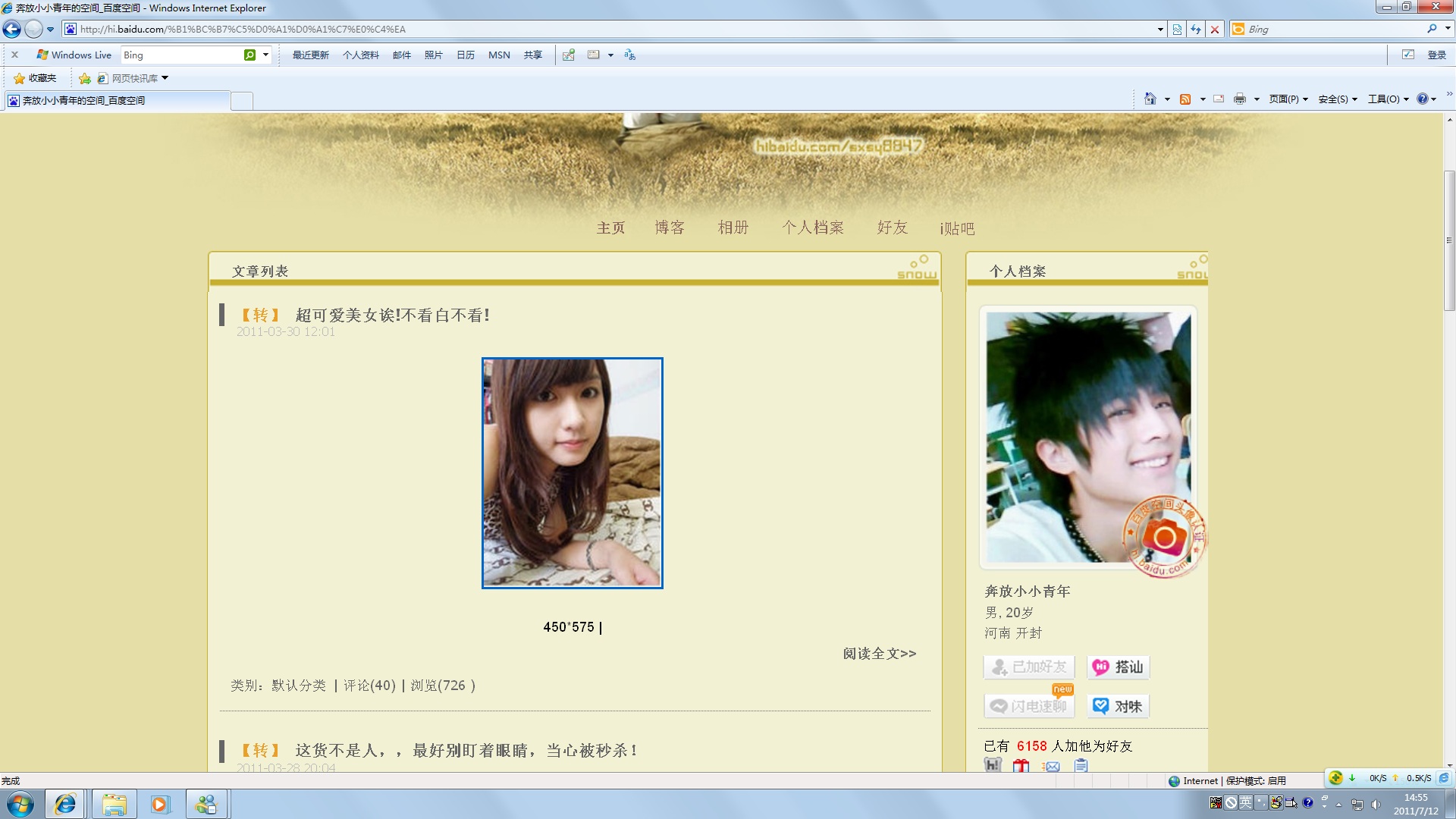The width and height of the screenshot is (1456, 819).
Task: Click the 阅读全文>> read more link
Action: pyautogui.click(x=880, y=654)
